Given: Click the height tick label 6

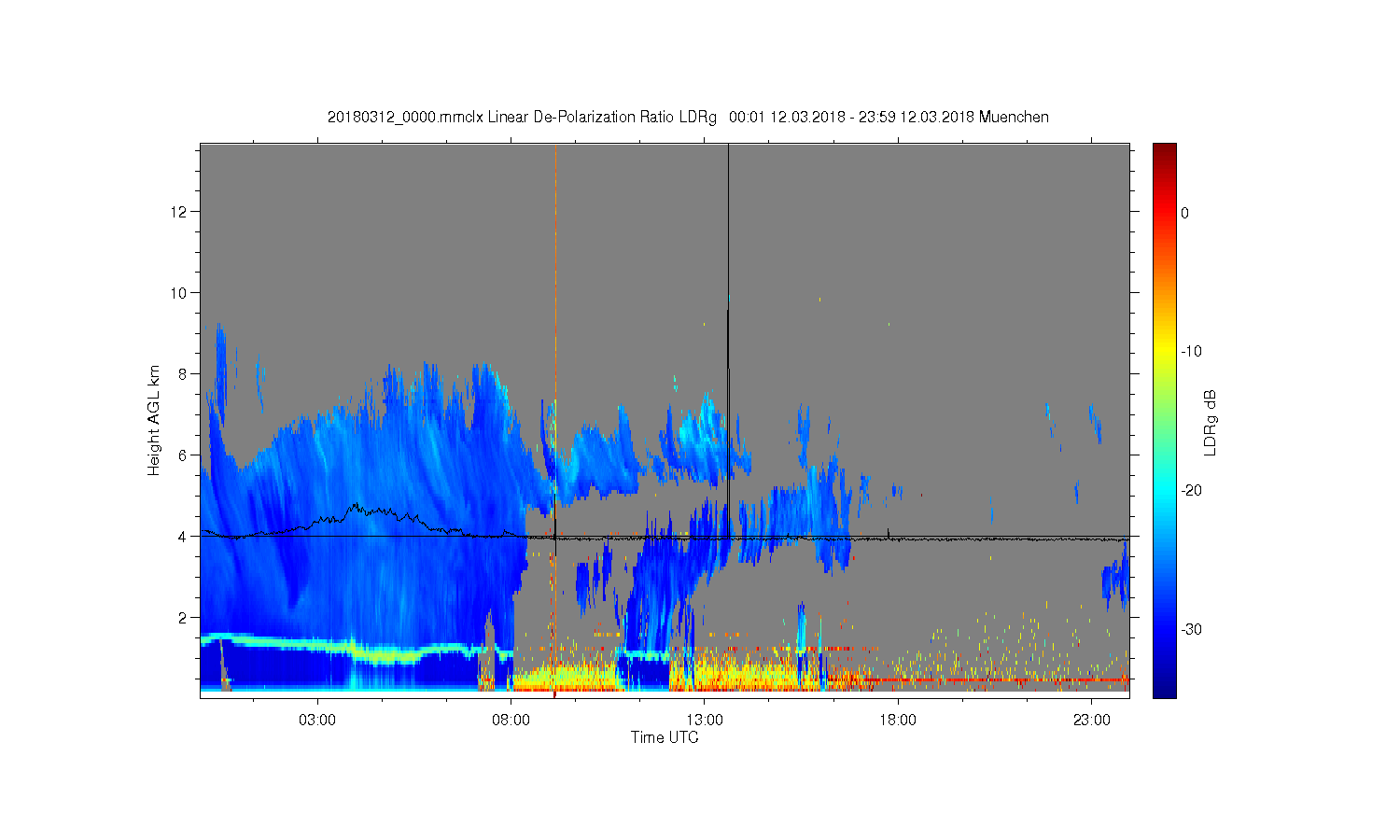Looking at the screenshot, I should [x=185, y=455].
